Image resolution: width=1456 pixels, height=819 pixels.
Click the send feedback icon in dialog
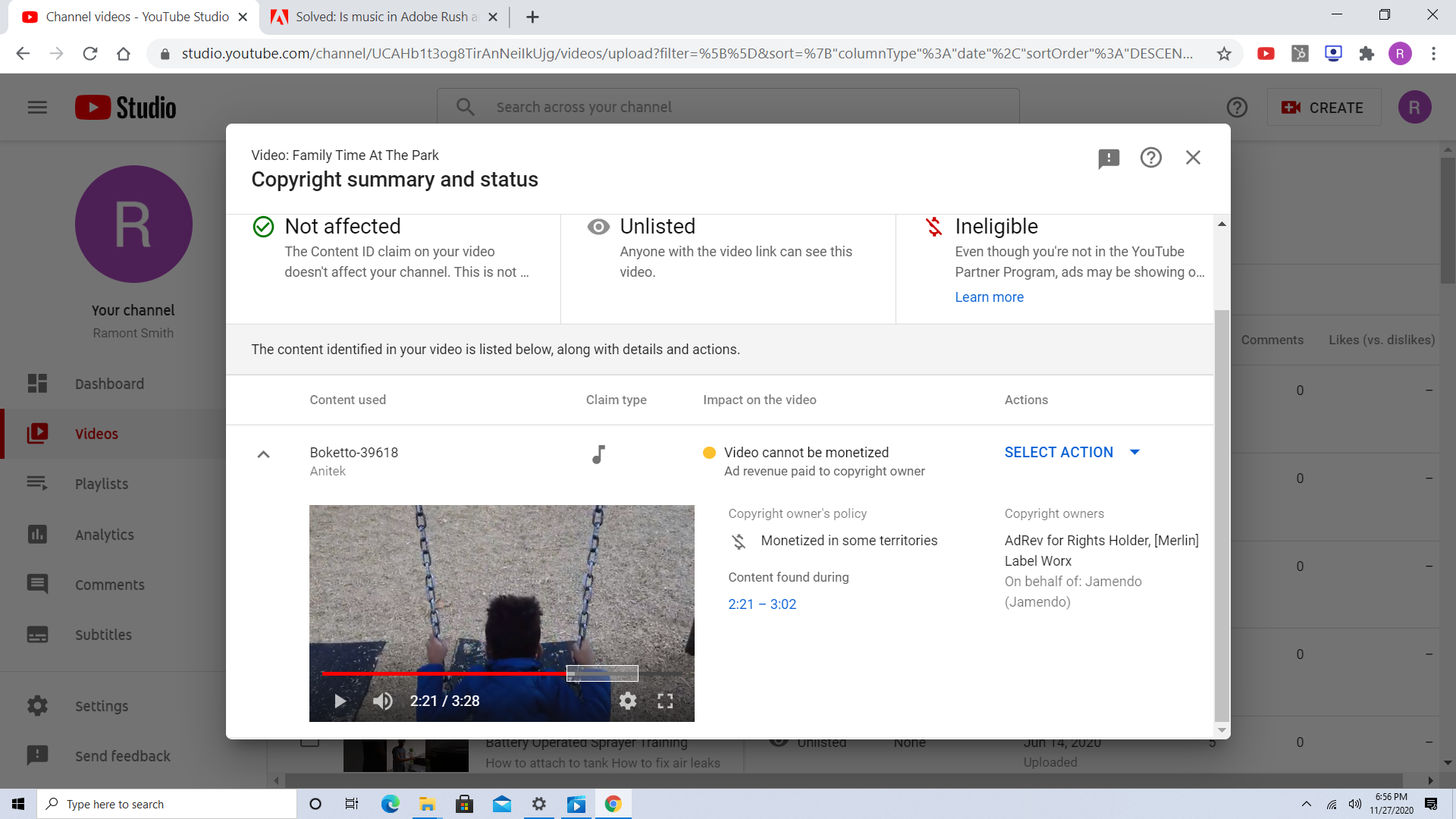1109,158
